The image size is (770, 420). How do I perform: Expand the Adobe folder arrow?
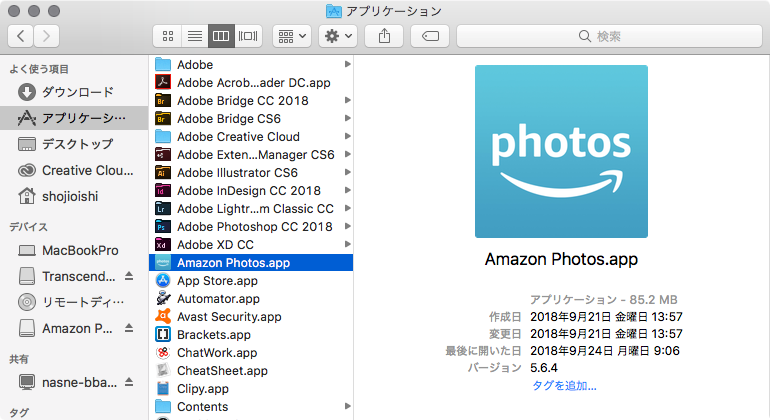click(x=347, y=64)
